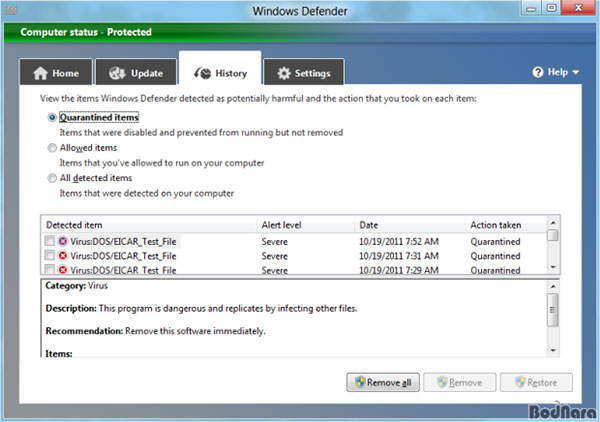600x422 pixels.
Task: Click shield icon on the Remove button
Action: (x=442, y=382)
